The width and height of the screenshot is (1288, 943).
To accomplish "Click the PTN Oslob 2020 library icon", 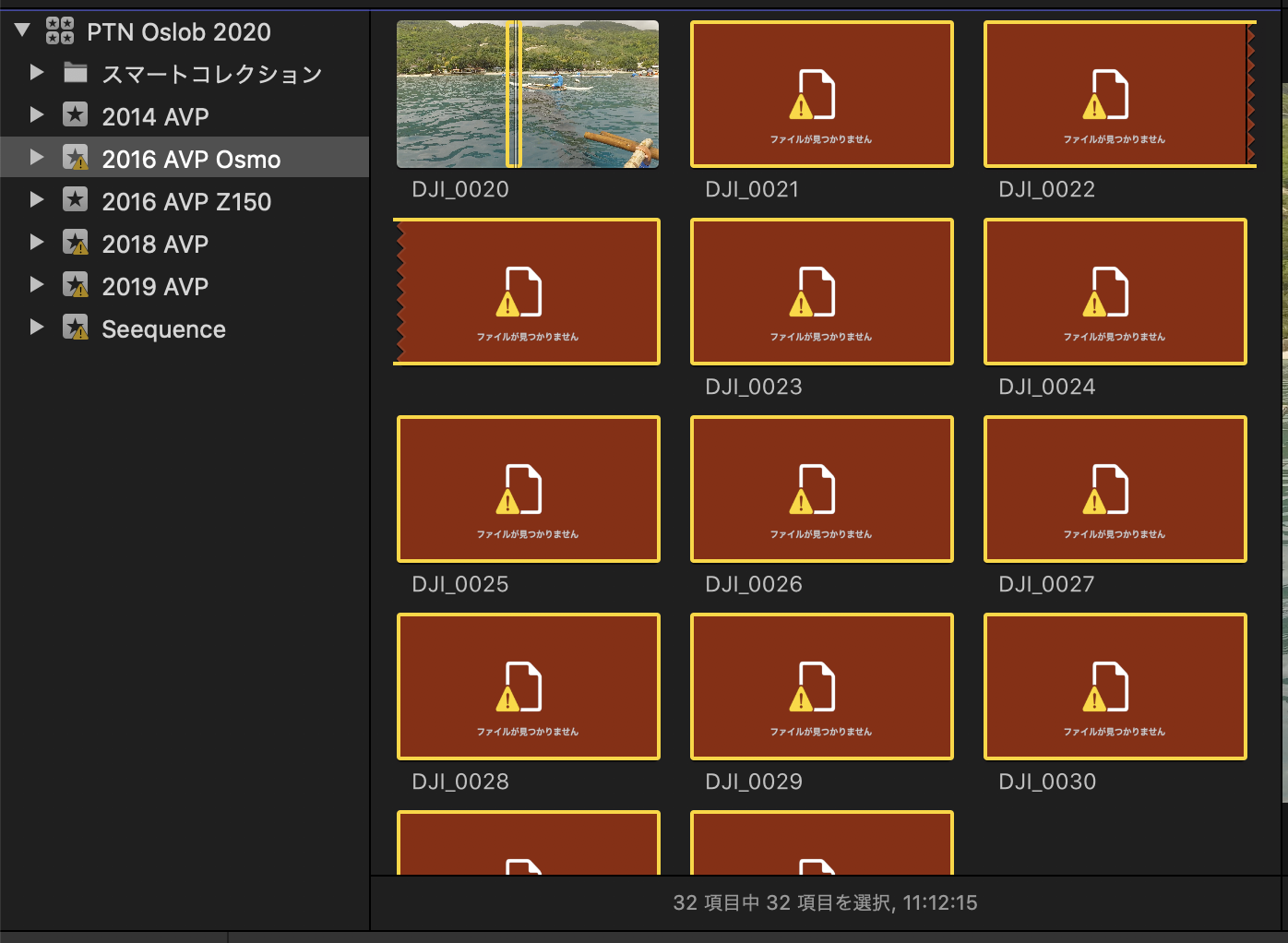I will click(x=60, y=30).
